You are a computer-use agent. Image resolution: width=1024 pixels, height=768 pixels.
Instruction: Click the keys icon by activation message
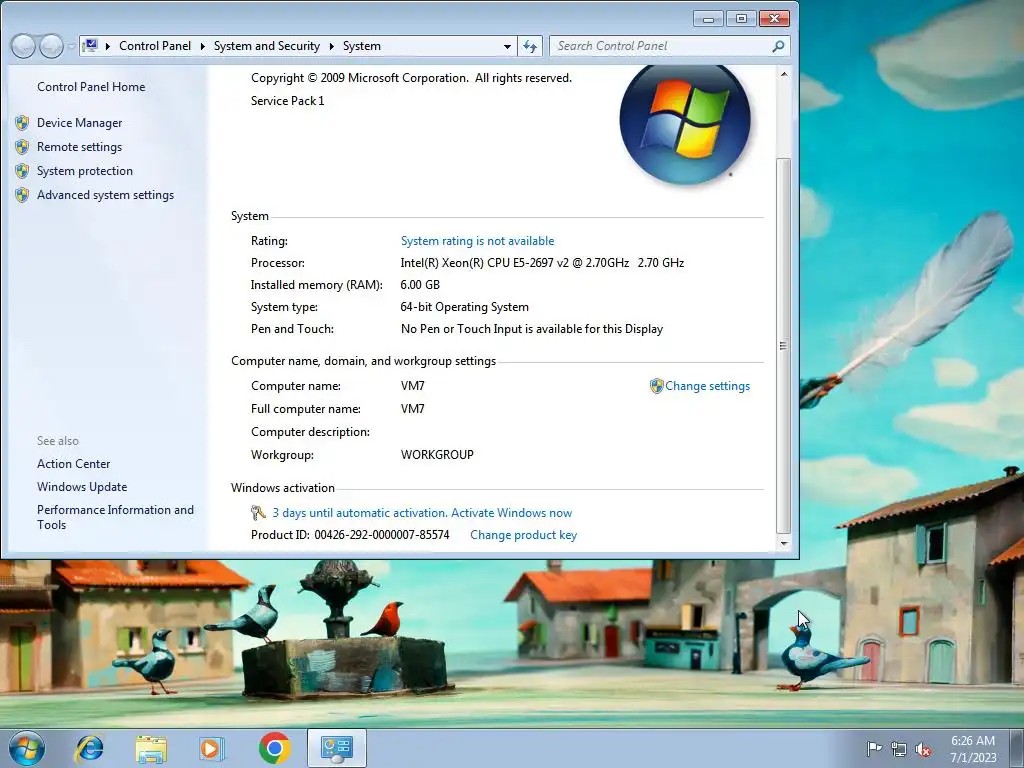[259, 513]
